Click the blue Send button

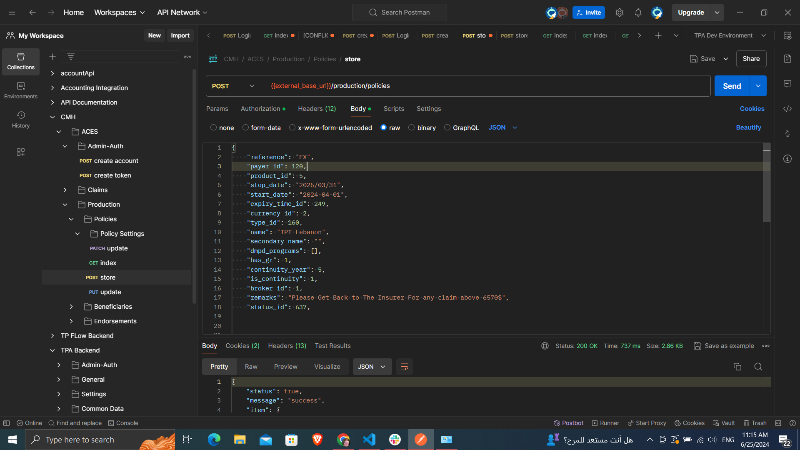coord(731,86)
